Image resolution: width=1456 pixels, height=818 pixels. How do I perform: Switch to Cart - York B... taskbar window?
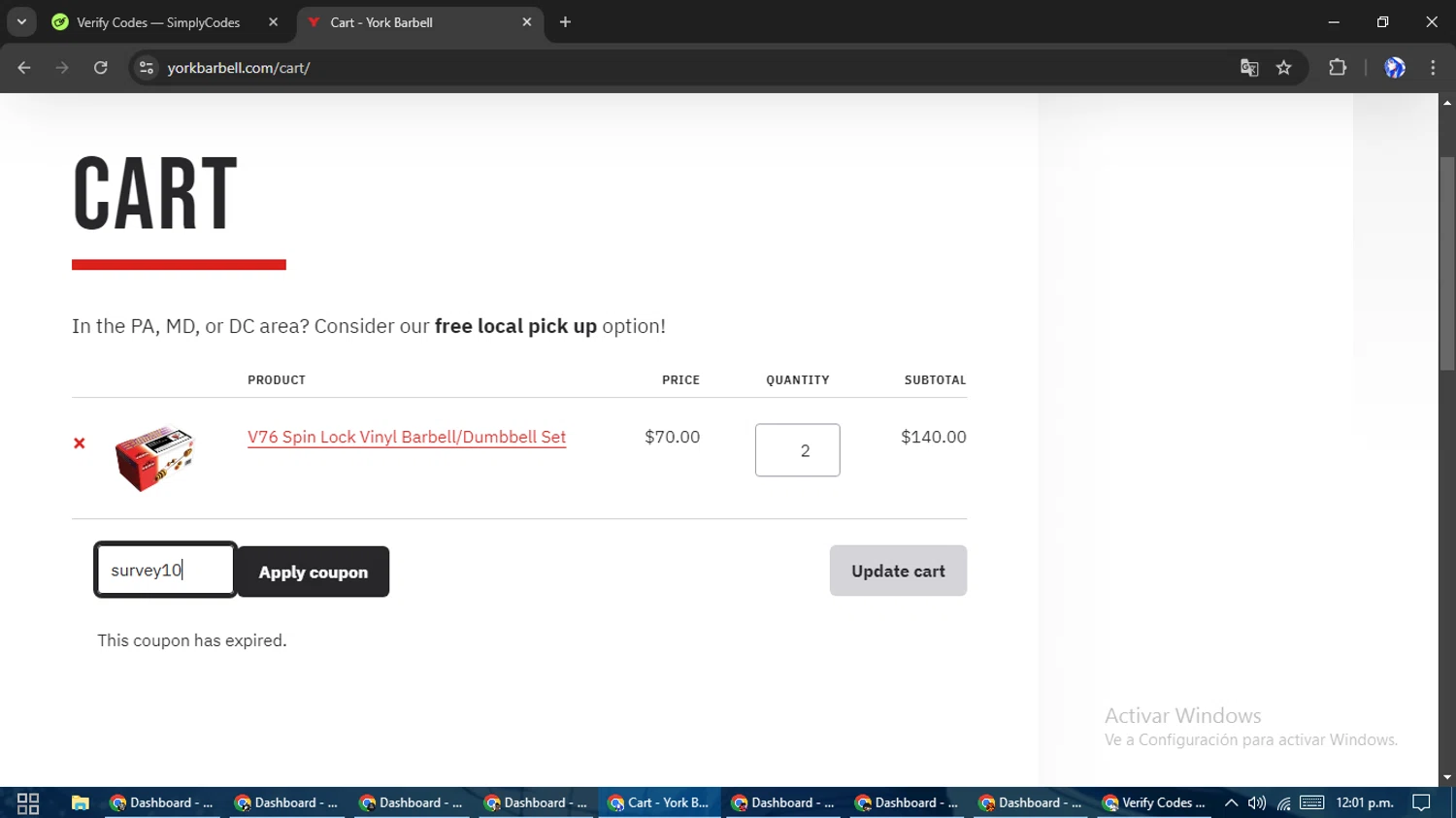click(659, 802)
